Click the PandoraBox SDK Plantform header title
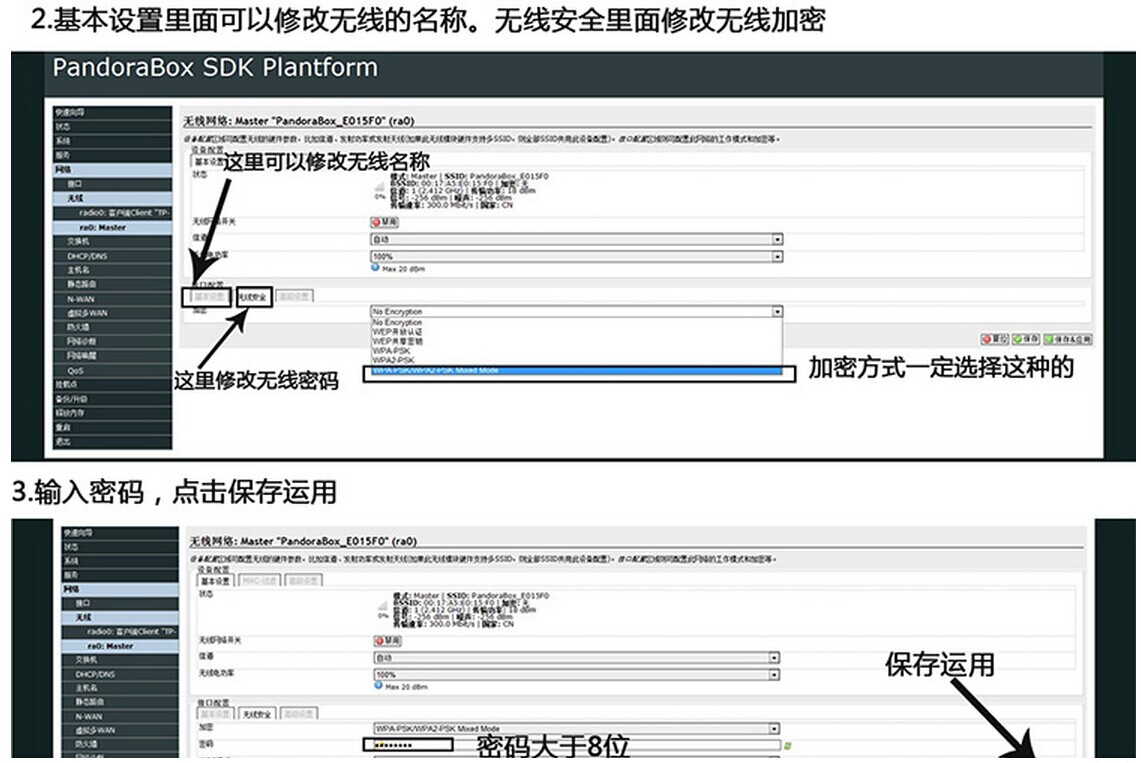1141x763 pixels. click(x=215, y=68)
